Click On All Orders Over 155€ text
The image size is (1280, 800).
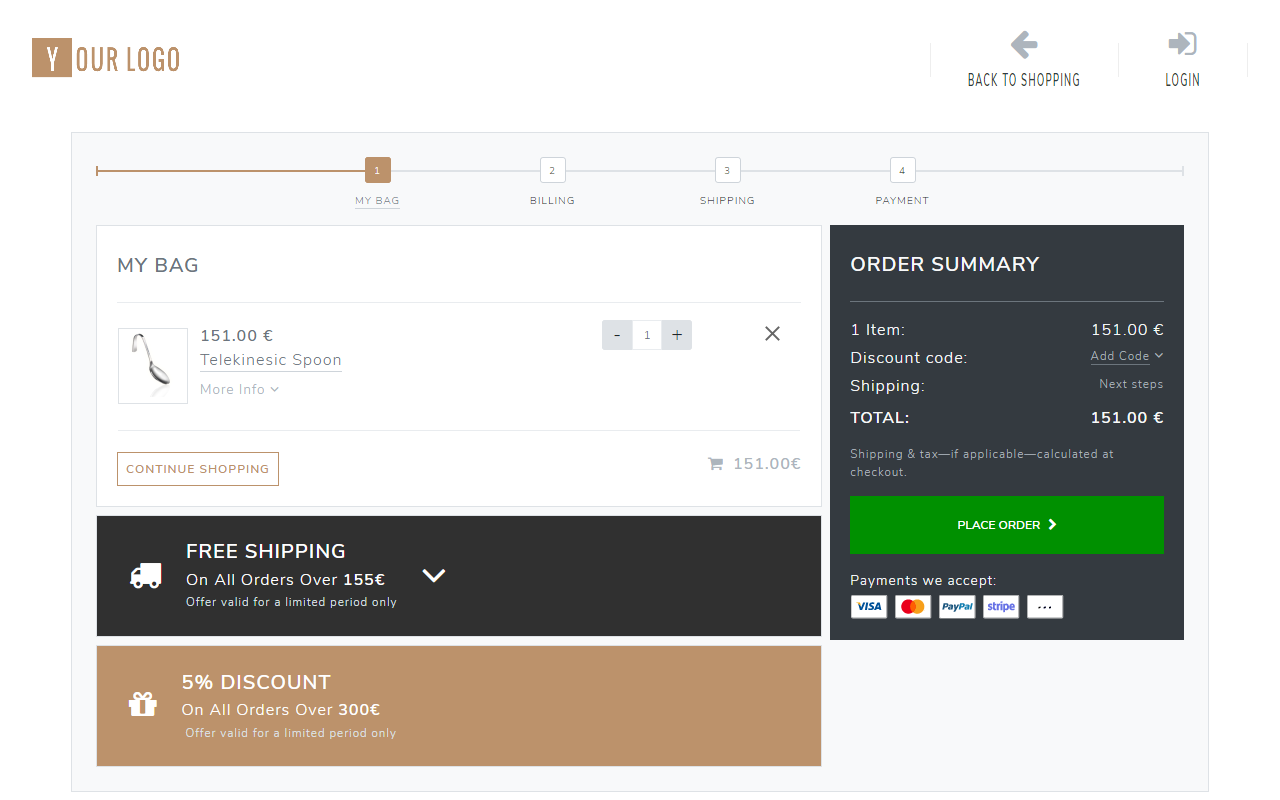[x=286, y=580]
